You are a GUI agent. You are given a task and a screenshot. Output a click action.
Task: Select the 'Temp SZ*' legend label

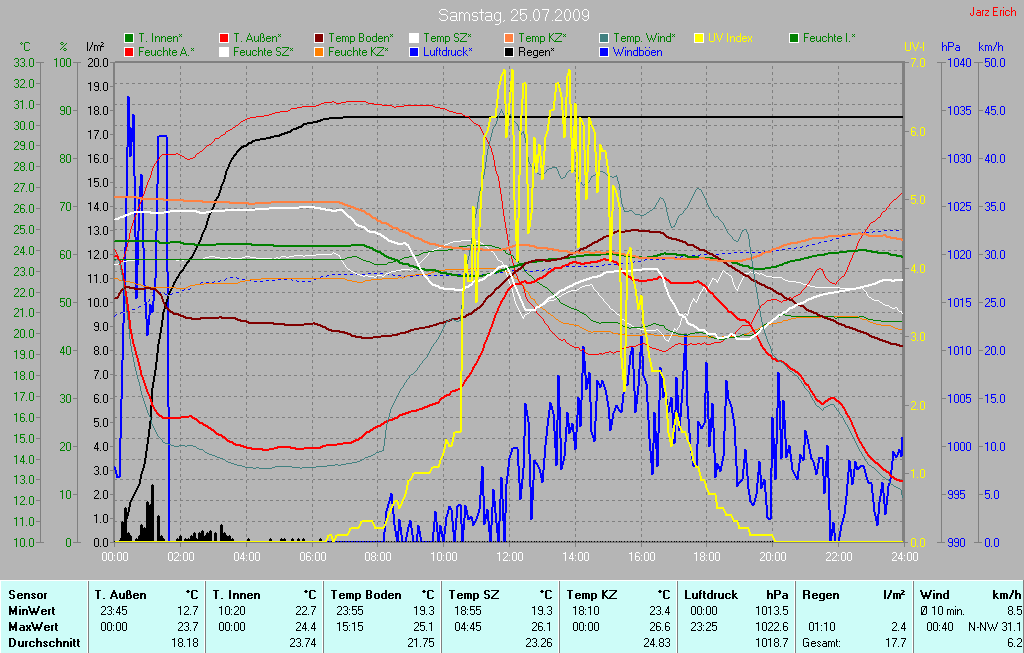tap(447, 38)
